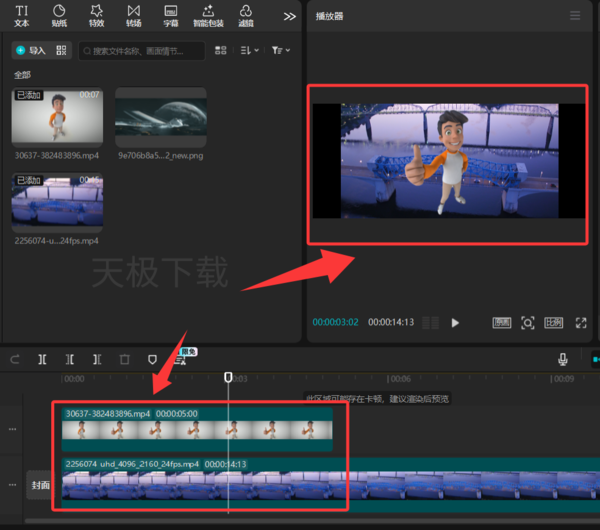Open the 转场 (Transitions) tab

[x=134, y=16]
